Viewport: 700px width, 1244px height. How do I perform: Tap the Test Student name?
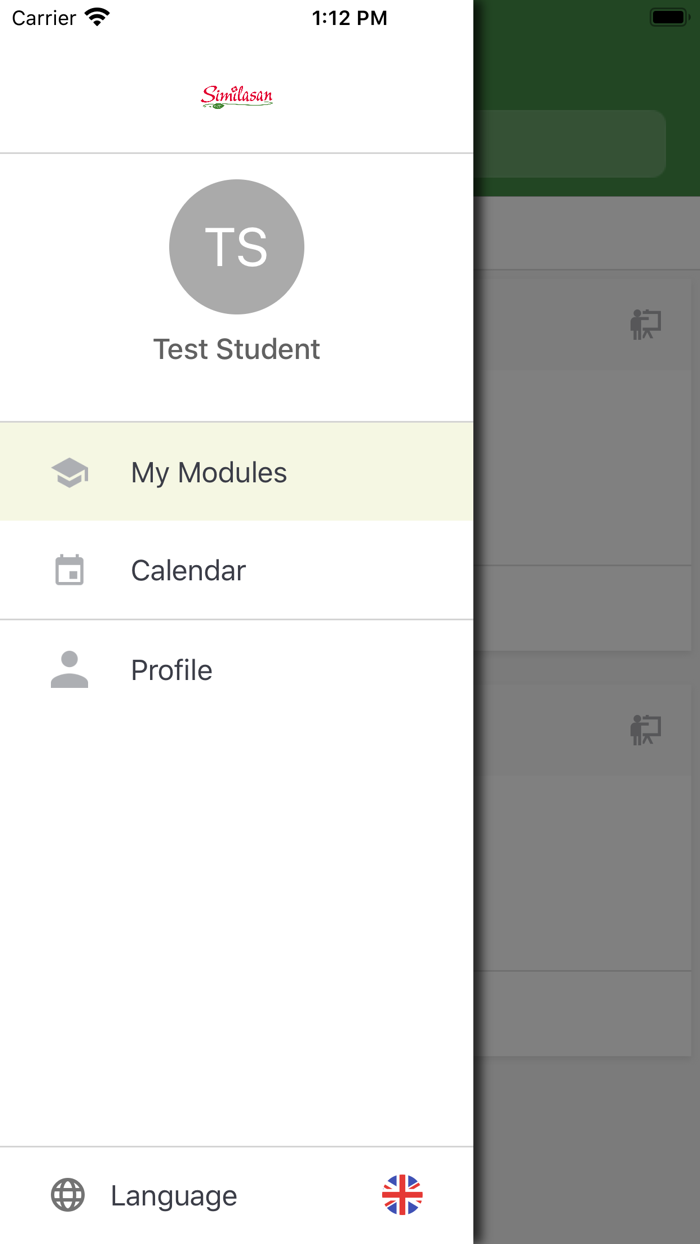[237, 349]
